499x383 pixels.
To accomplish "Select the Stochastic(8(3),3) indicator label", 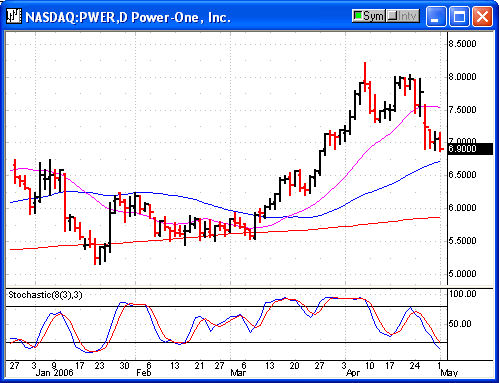I will pos(45,295).
